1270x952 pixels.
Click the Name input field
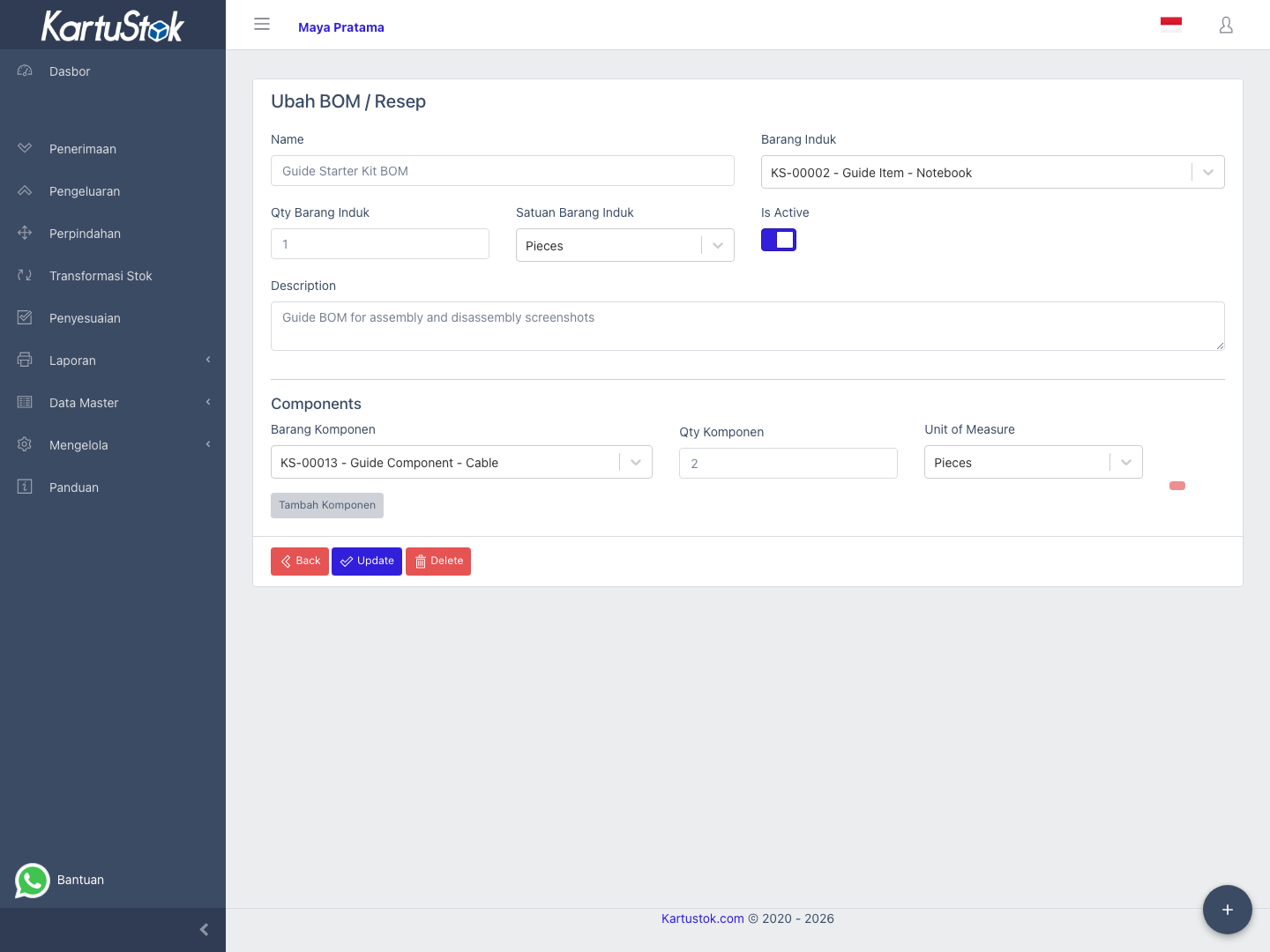pos(503,171)
